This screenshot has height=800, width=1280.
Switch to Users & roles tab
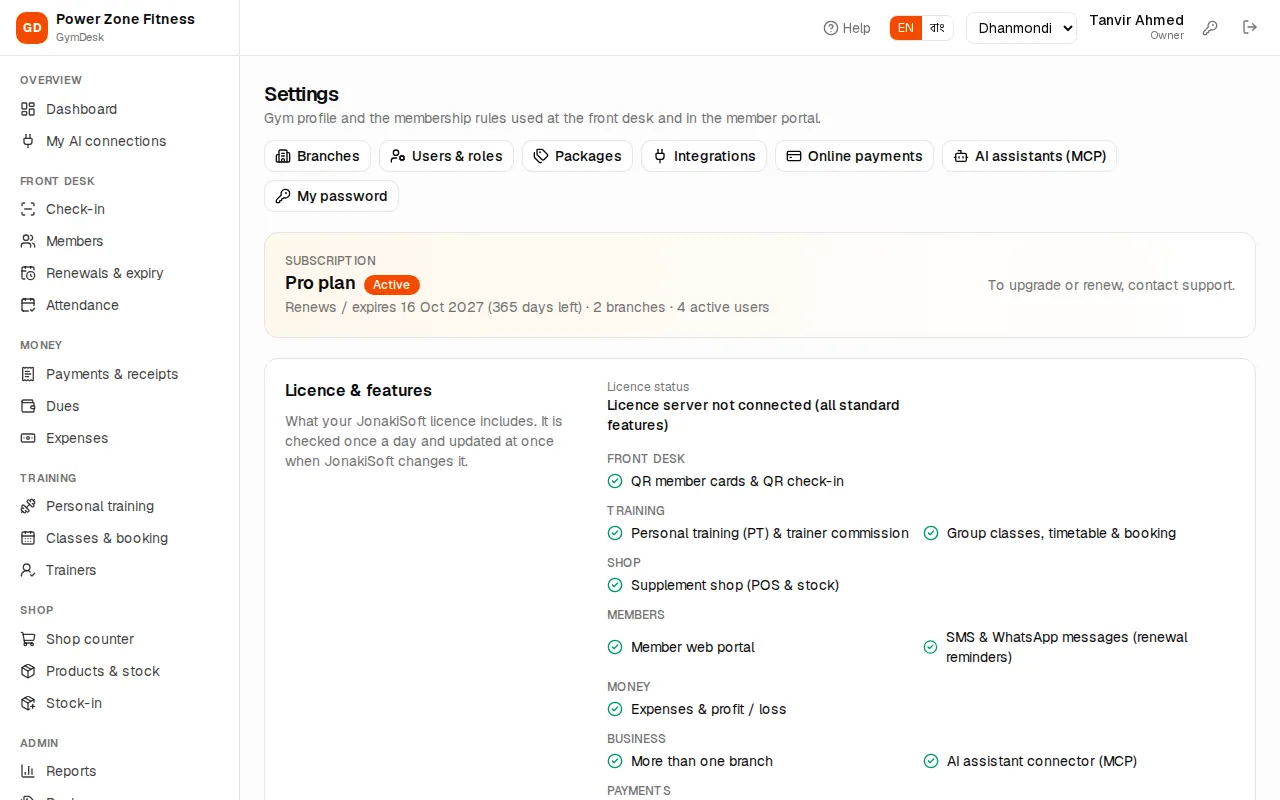coord(446,156)
